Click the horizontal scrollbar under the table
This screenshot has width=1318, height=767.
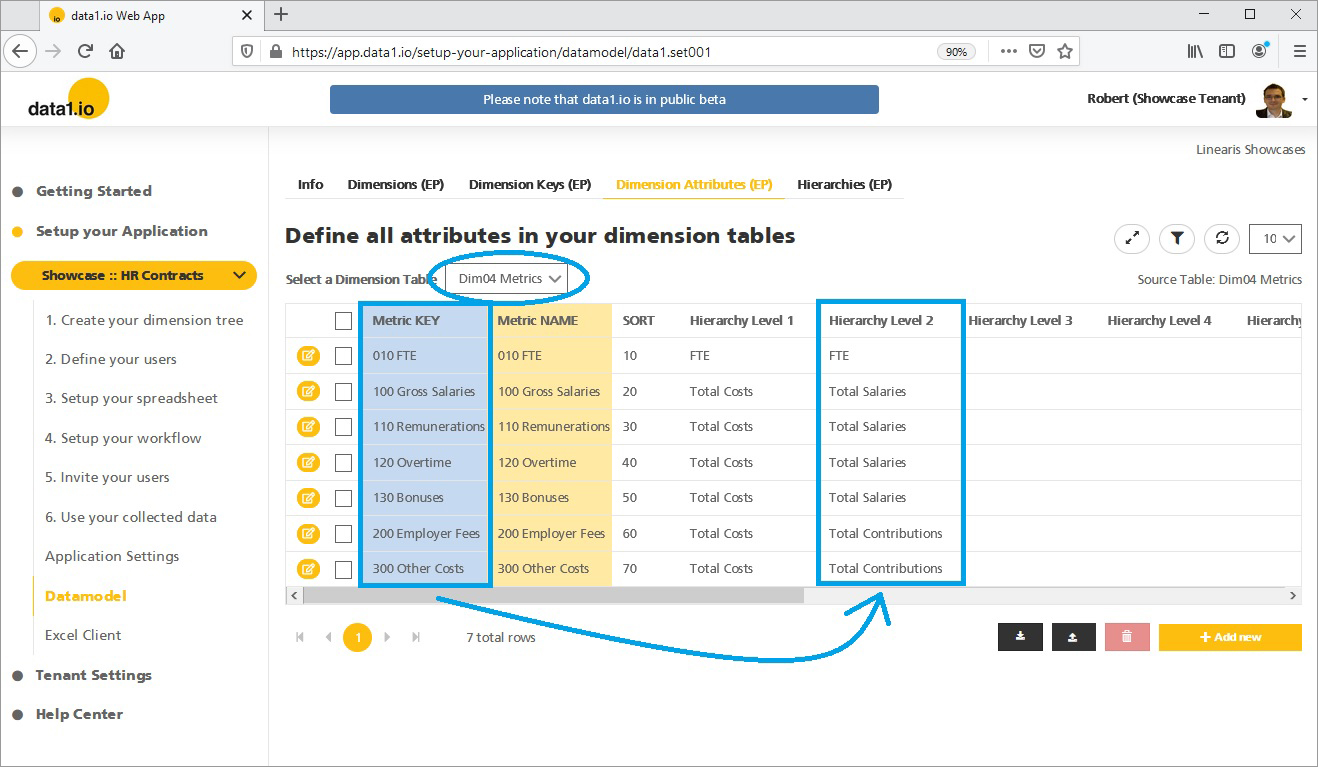coord(553,596)
